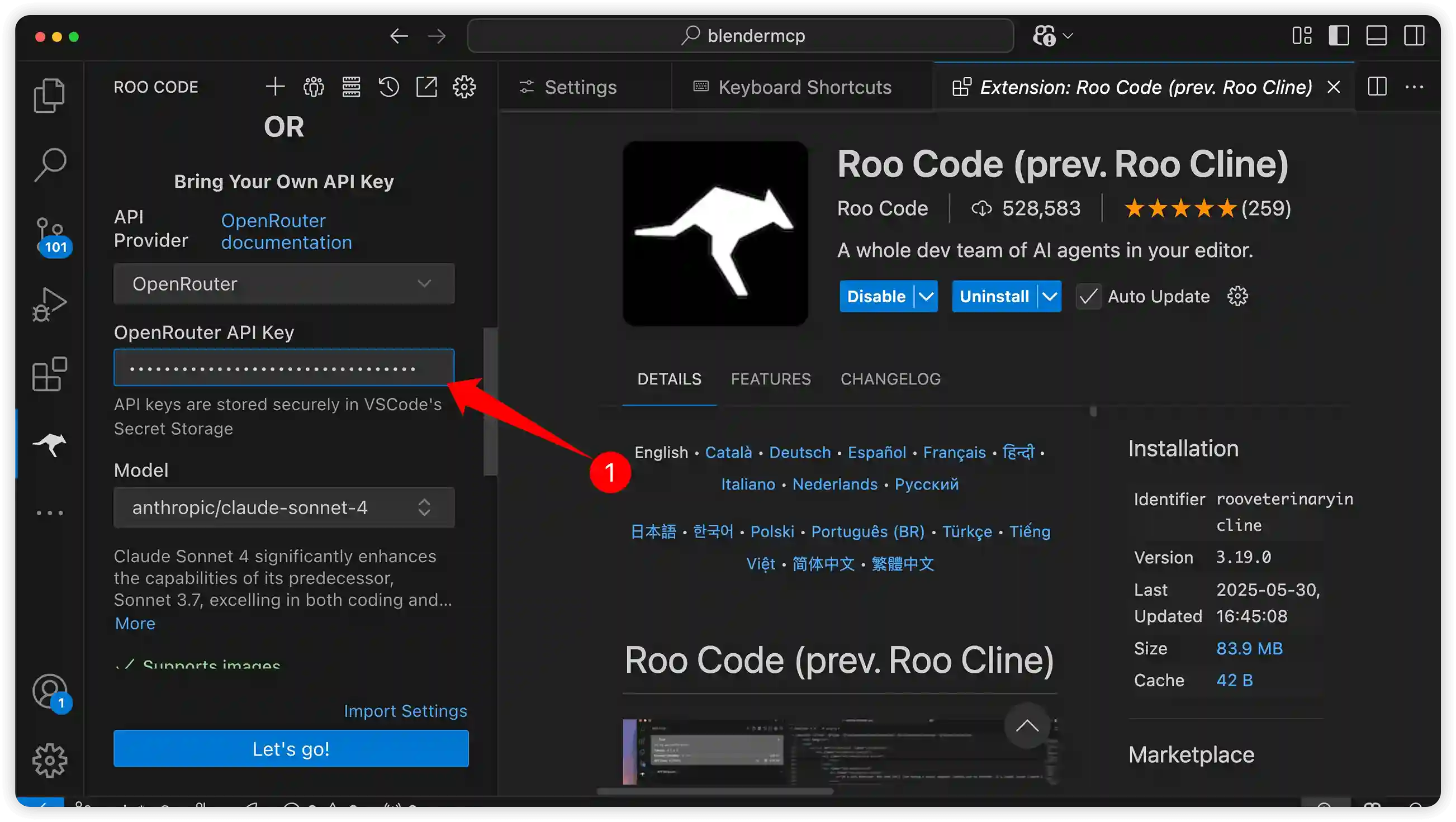Screen dimensions: 1456x822
Task: Show additional views via ellipsis in activity bar
Action: point(50,513)
